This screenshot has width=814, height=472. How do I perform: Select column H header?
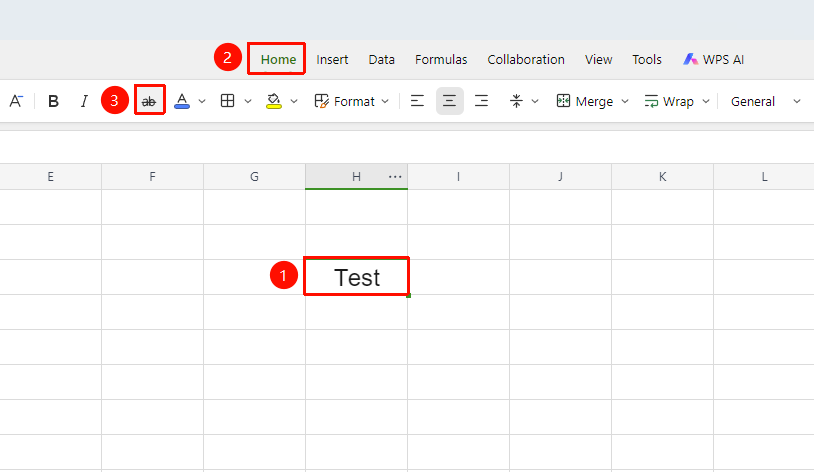coord(356,177)
